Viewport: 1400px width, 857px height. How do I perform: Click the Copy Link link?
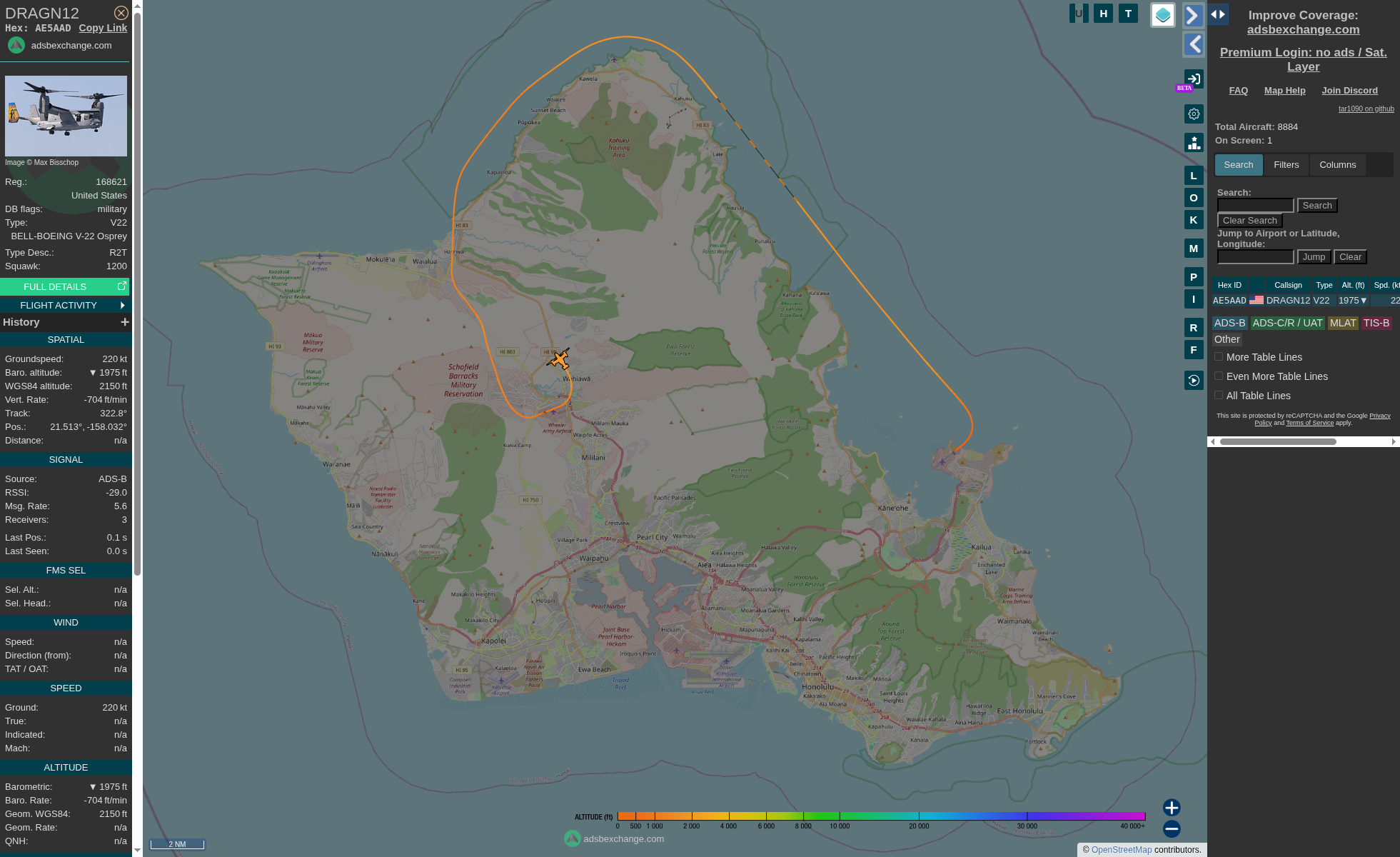click(103, 28)
